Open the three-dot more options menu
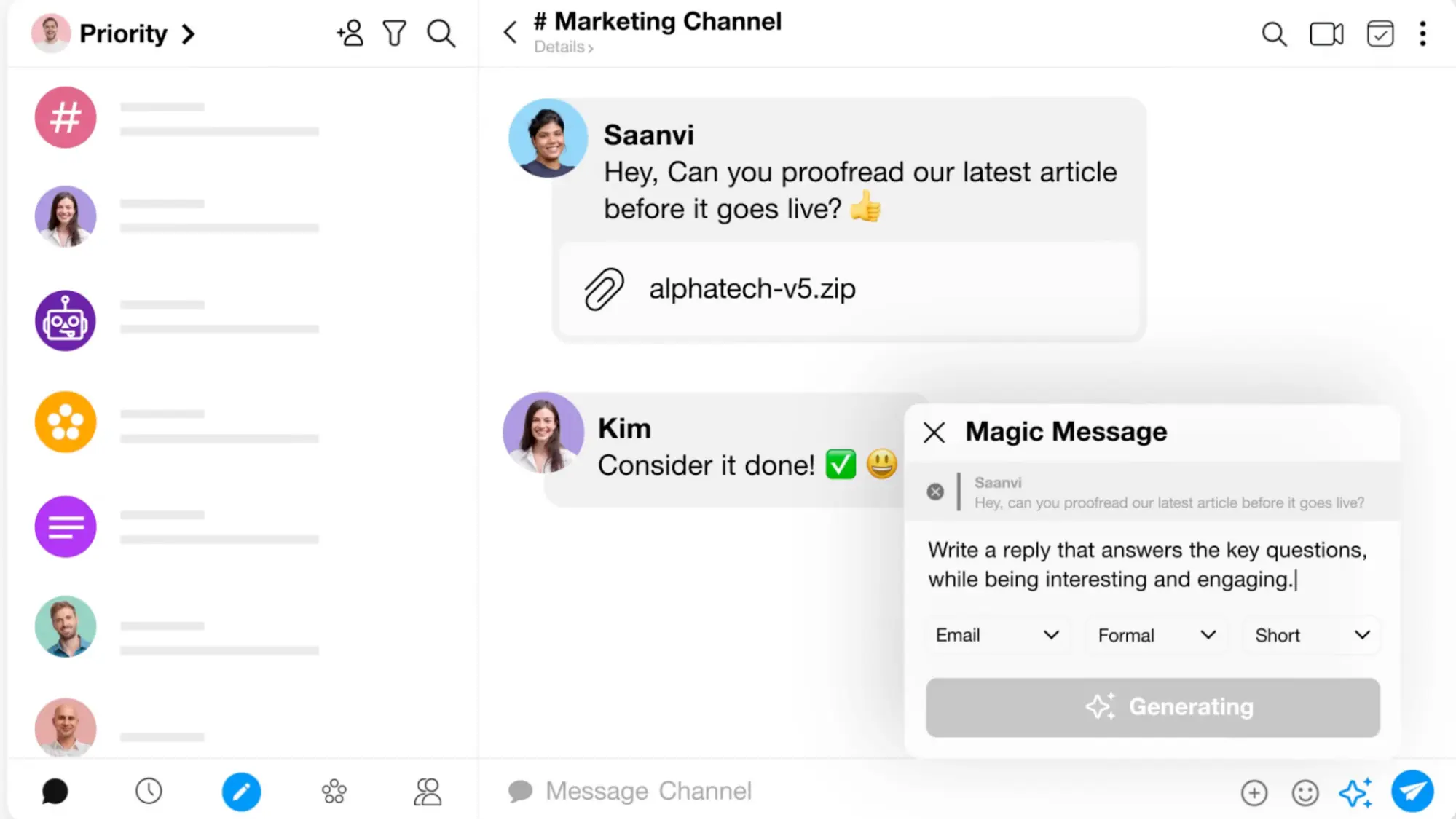This screenshot has height=820, width=1456. click(x=1422, y=33)
